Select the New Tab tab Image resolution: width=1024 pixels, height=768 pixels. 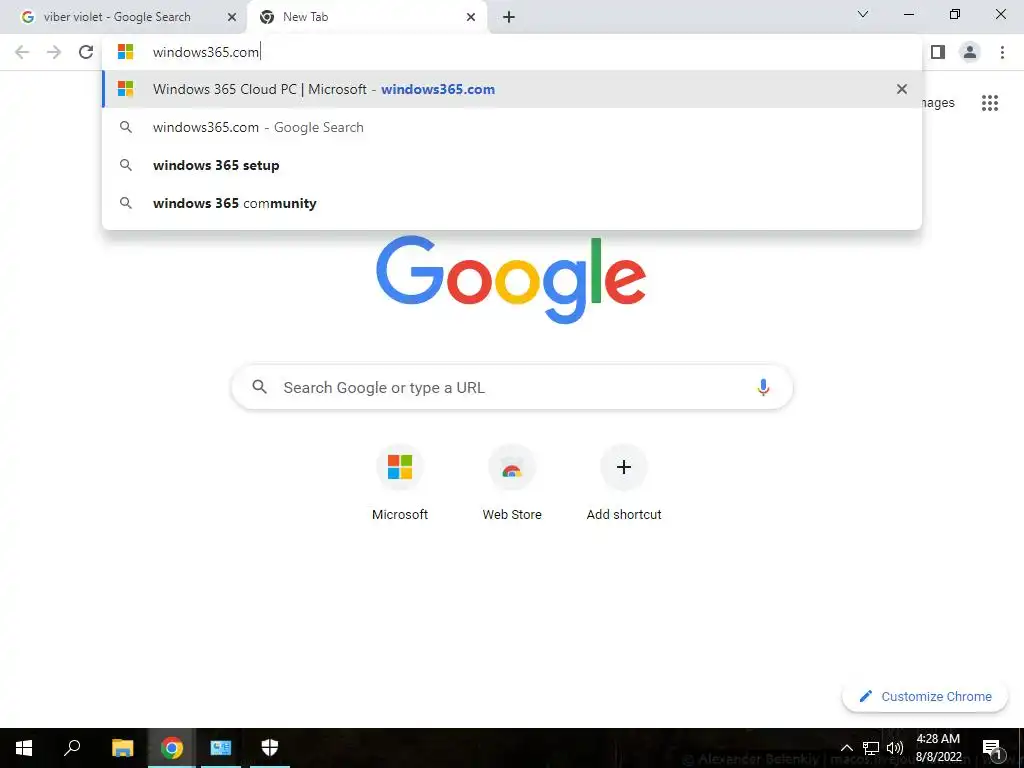point(367,17)
